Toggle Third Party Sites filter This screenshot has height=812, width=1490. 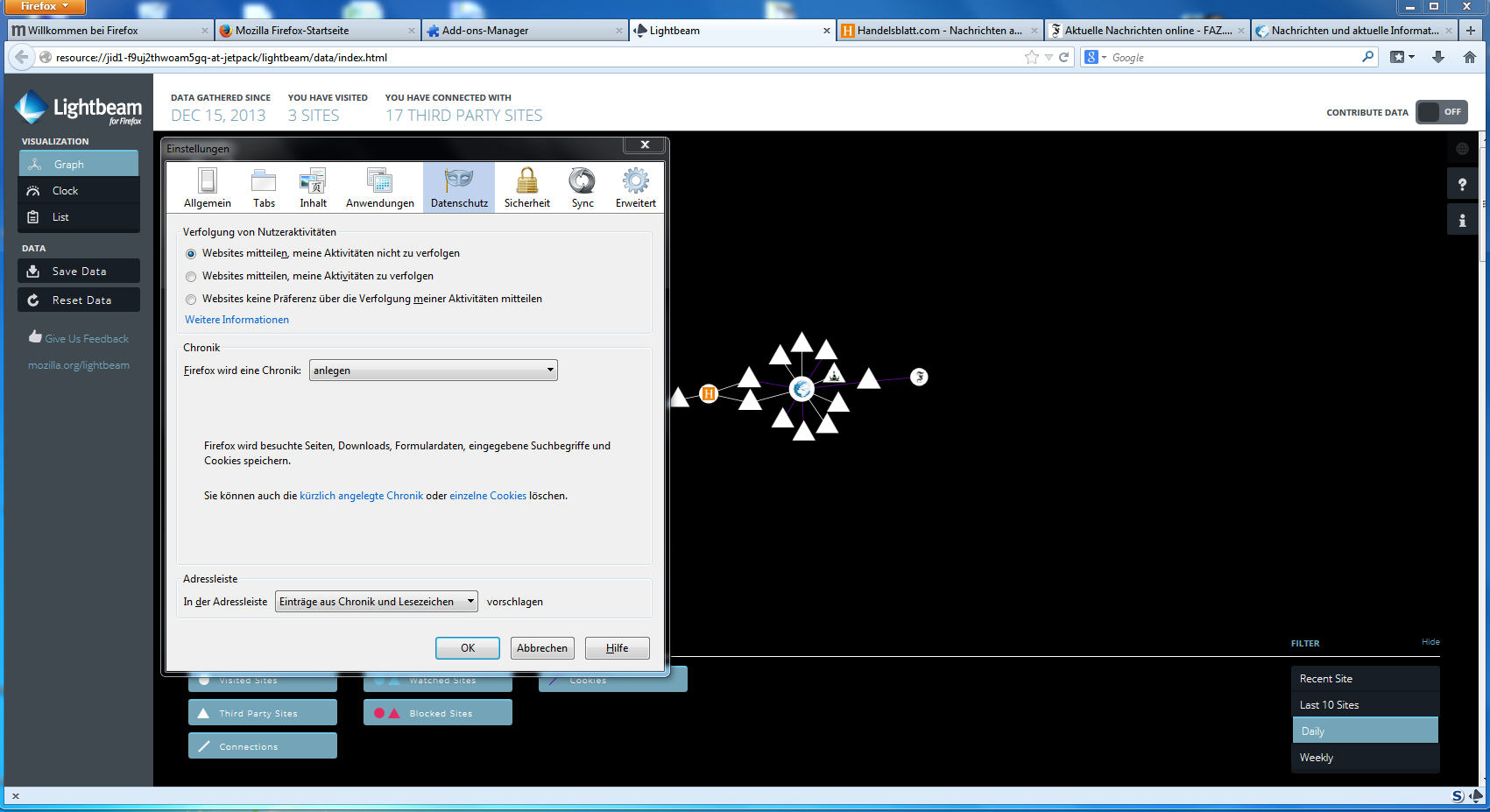point(262,713)
